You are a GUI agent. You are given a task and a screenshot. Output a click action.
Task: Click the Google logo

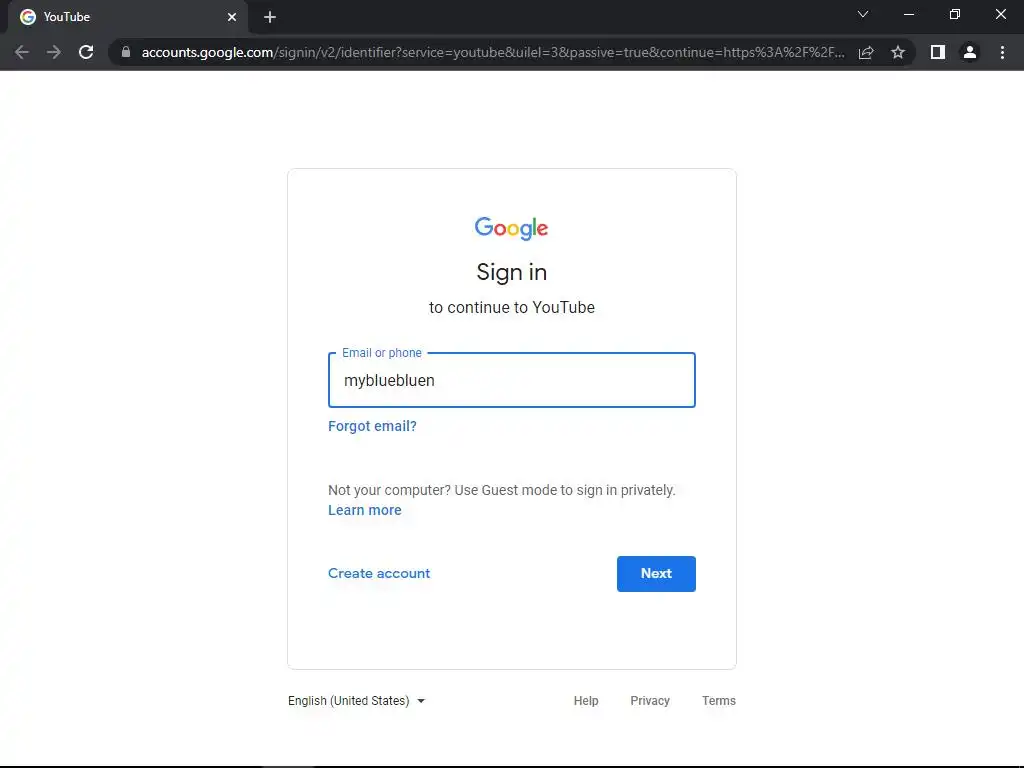pos(511,228)
